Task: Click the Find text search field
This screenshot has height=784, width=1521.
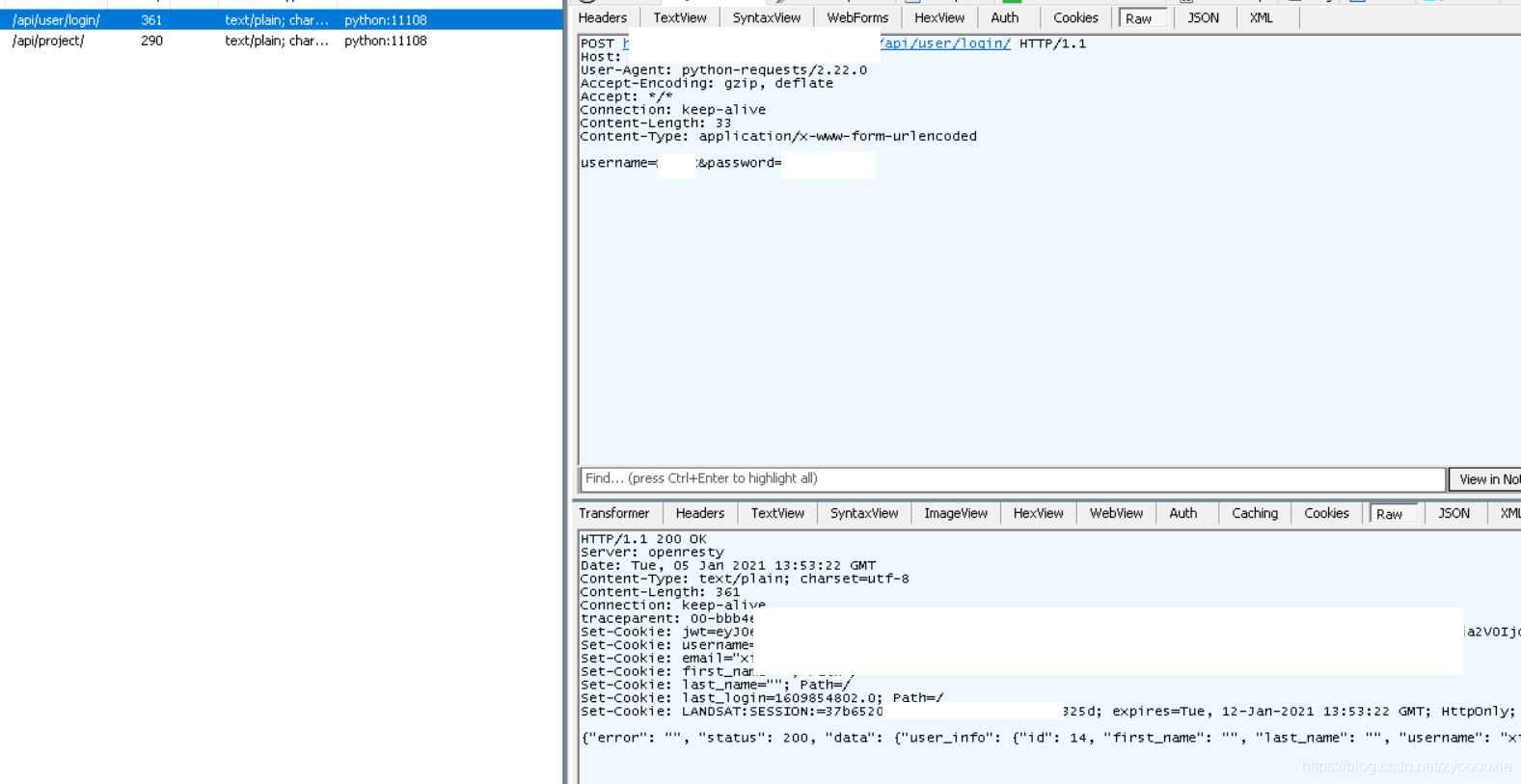Action: click(x=1013, y=478)
